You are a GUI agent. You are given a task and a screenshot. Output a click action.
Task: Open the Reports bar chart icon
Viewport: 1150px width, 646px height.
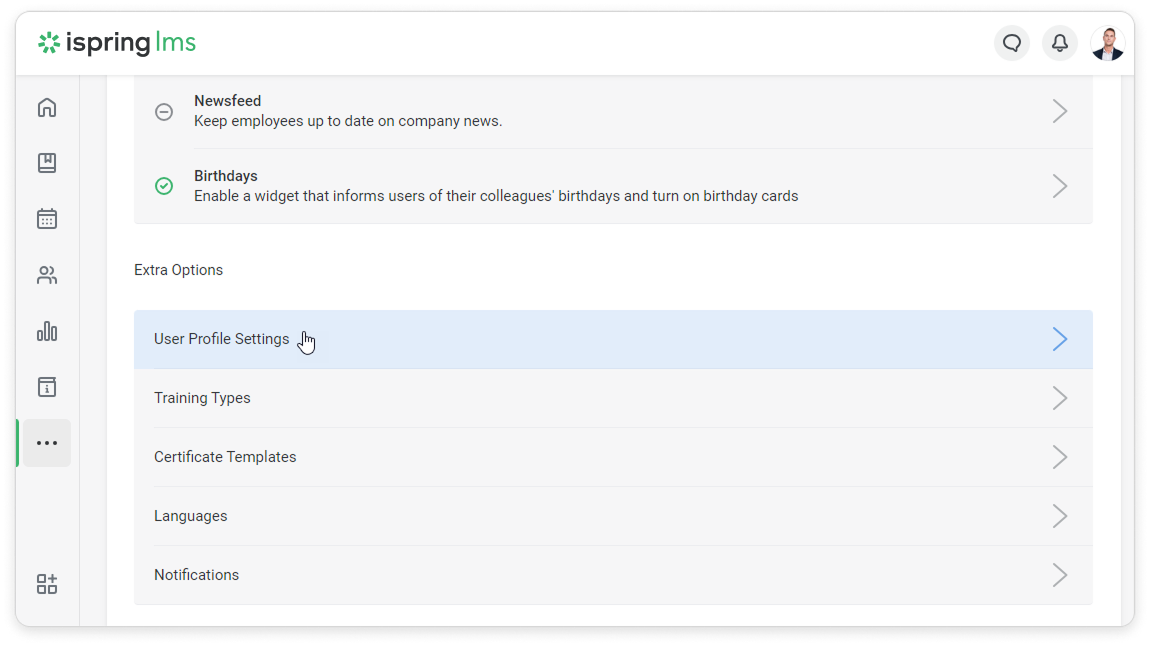coord(47,331)
